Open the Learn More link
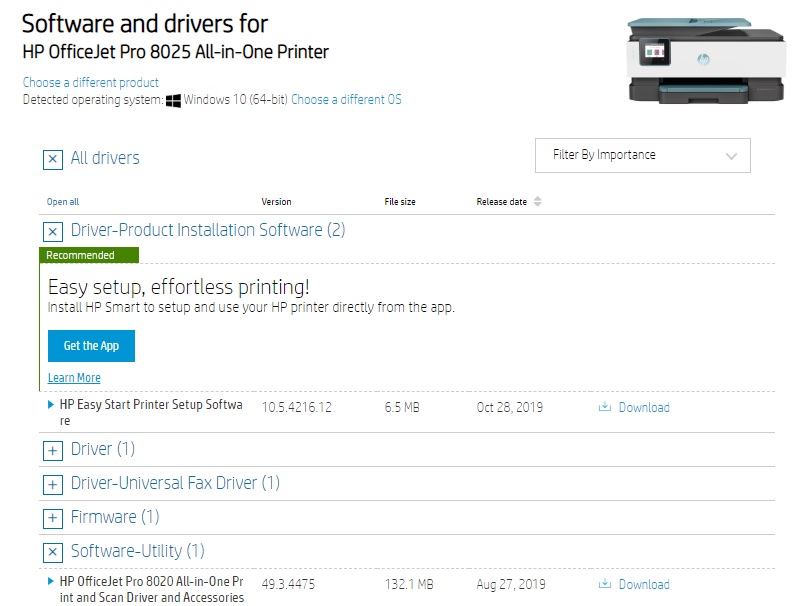 click(x=74, y=378)
